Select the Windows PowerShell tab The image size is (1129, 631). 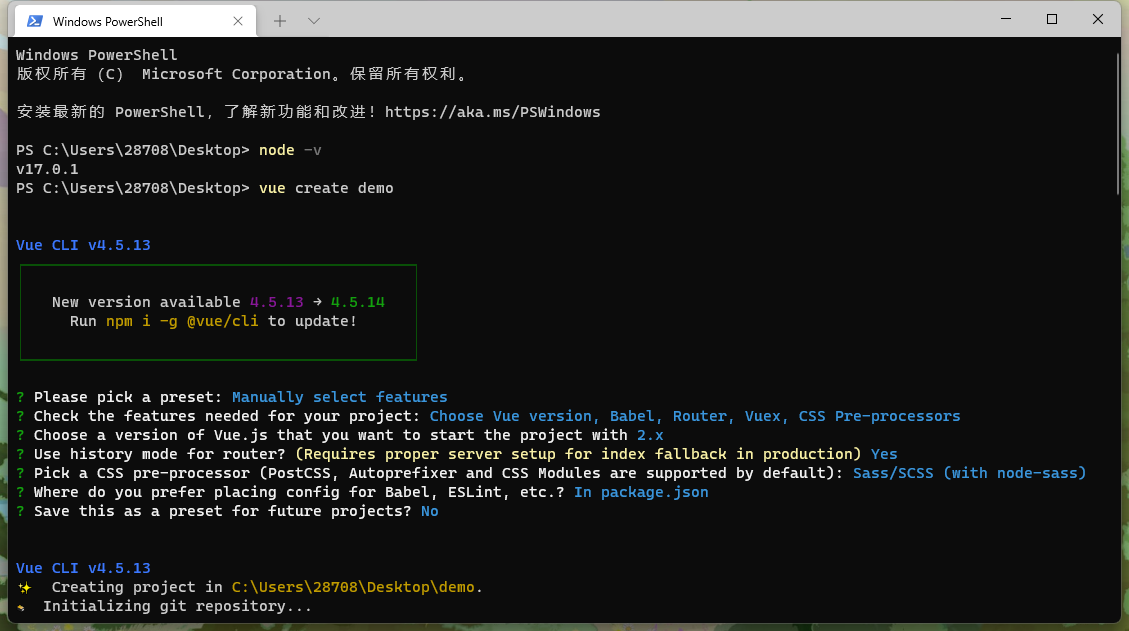tap(135, 22)
